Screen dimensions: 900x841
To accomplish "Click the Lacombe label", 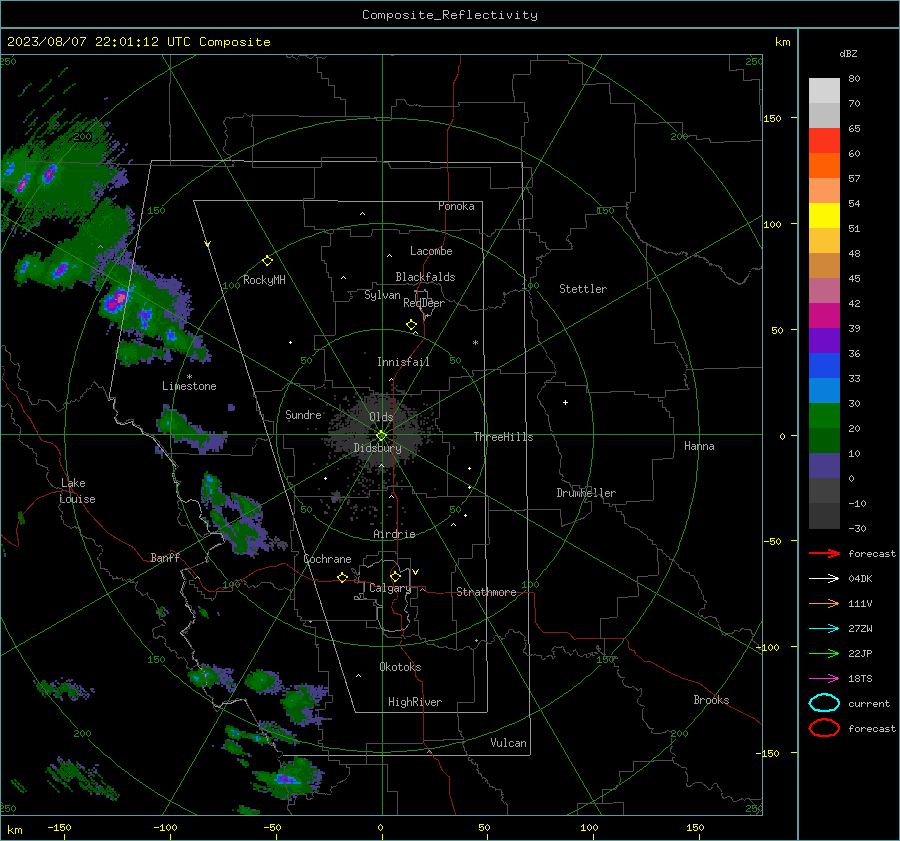I will tap(430, 251).
